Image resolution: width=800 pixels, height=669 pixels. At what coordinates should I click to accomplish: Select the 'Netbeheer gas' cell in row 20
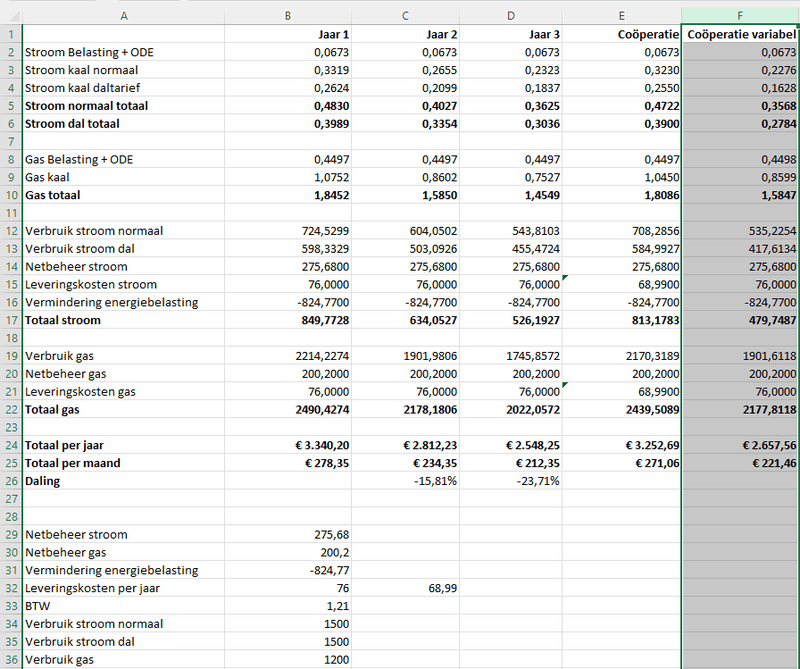point(123,374)
